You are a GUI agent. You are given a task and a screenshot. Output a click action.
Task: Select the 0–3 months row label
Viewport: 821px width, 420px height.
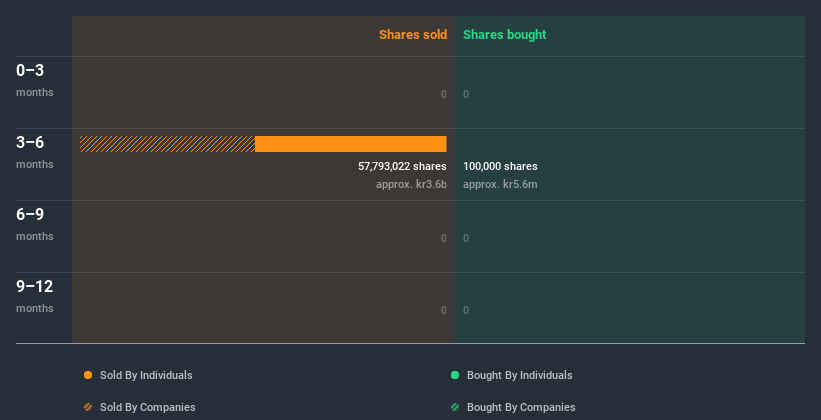35,80
